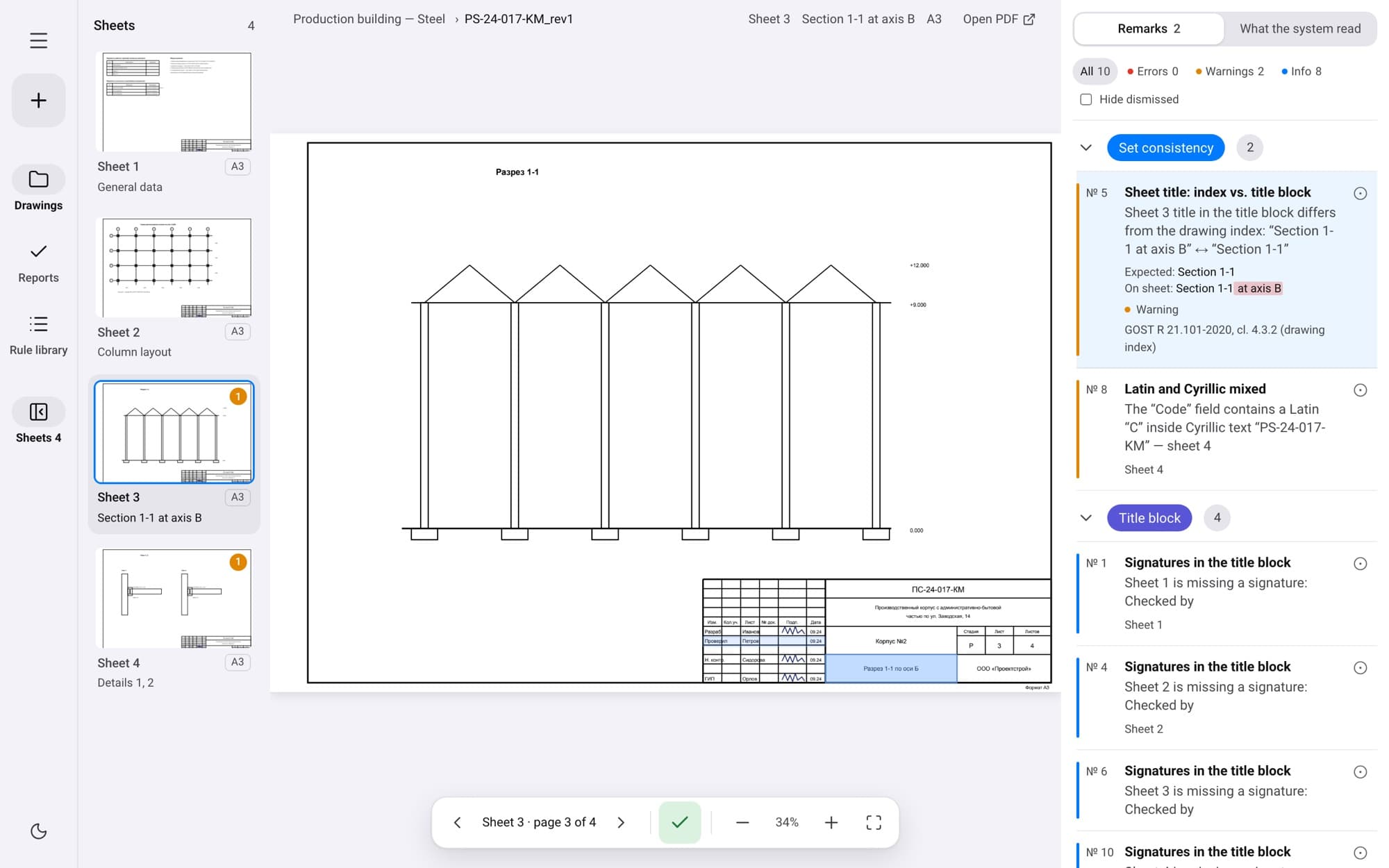Click highlighted title field in drawing title block

click(x=891, y=669)
